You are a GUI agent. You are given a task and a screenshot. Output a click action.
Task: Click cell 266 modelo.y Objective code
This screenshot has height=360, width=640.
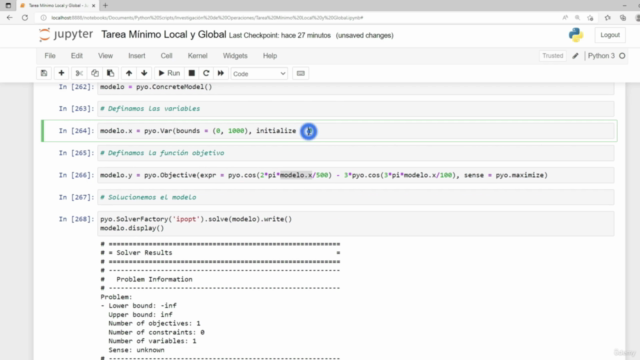(356, 175)
